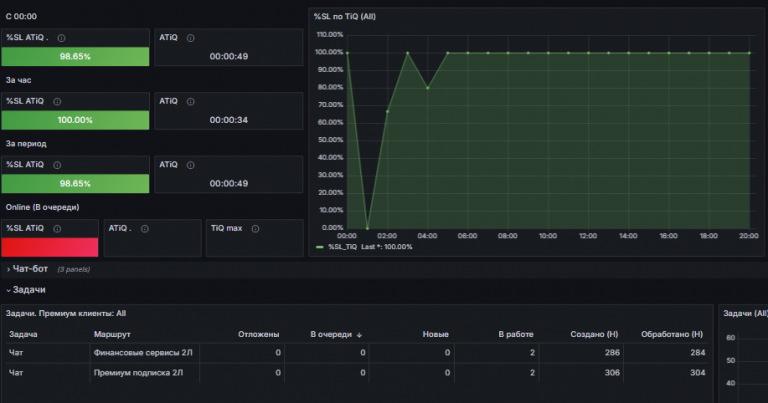Viewport: 768px width, 403px height.
Task: Sort table by В очереди column arrow
Action: pyautogui.click(x=360, y=335)
